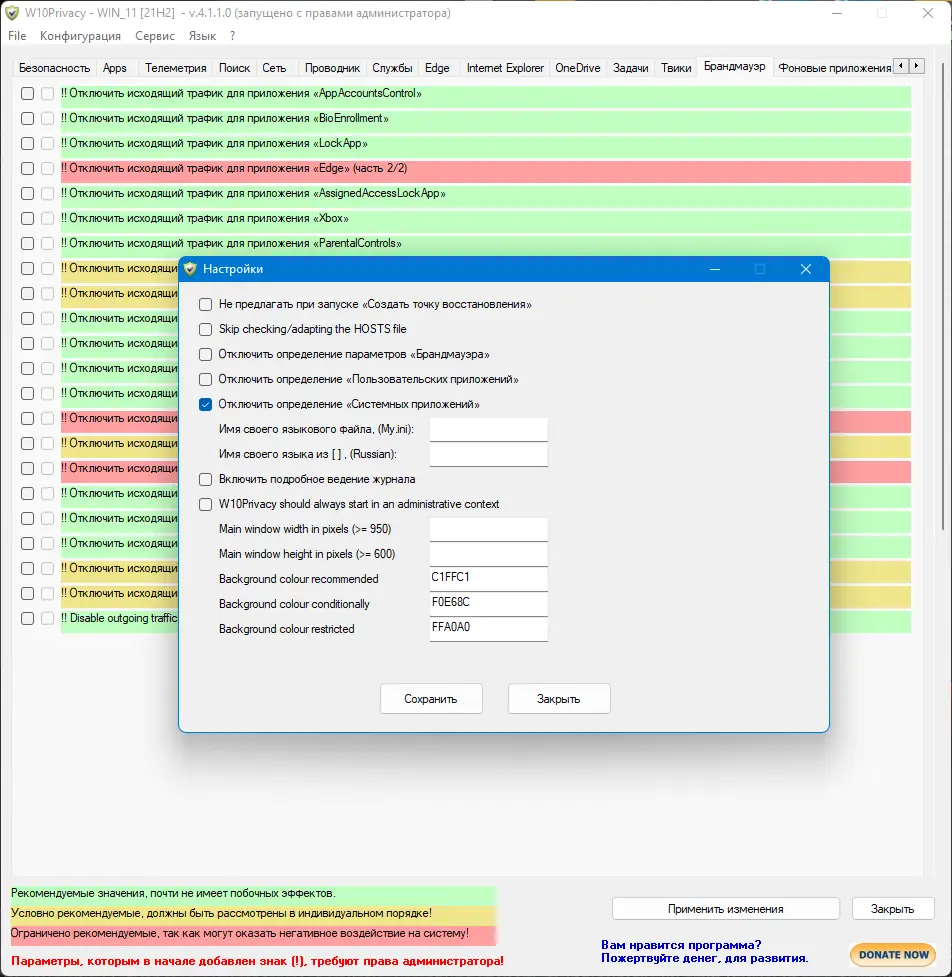Viewport: 952px width, 977px height.
Task: Uncheck «Отключить определение Системных приложений»
Action: coord(206,404)
